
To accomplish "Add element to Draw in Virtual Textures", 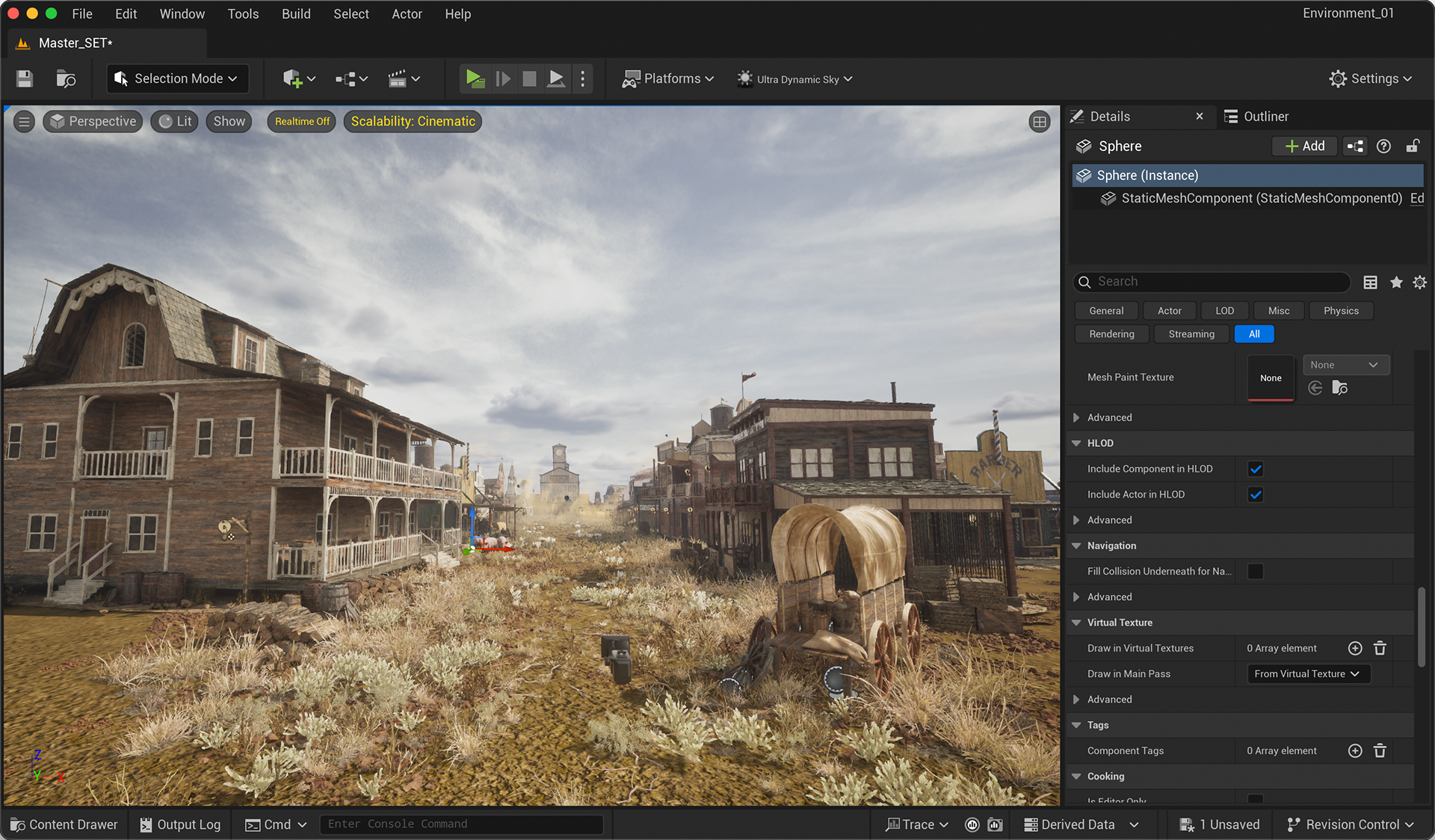I will click(x=1355, y=648).
